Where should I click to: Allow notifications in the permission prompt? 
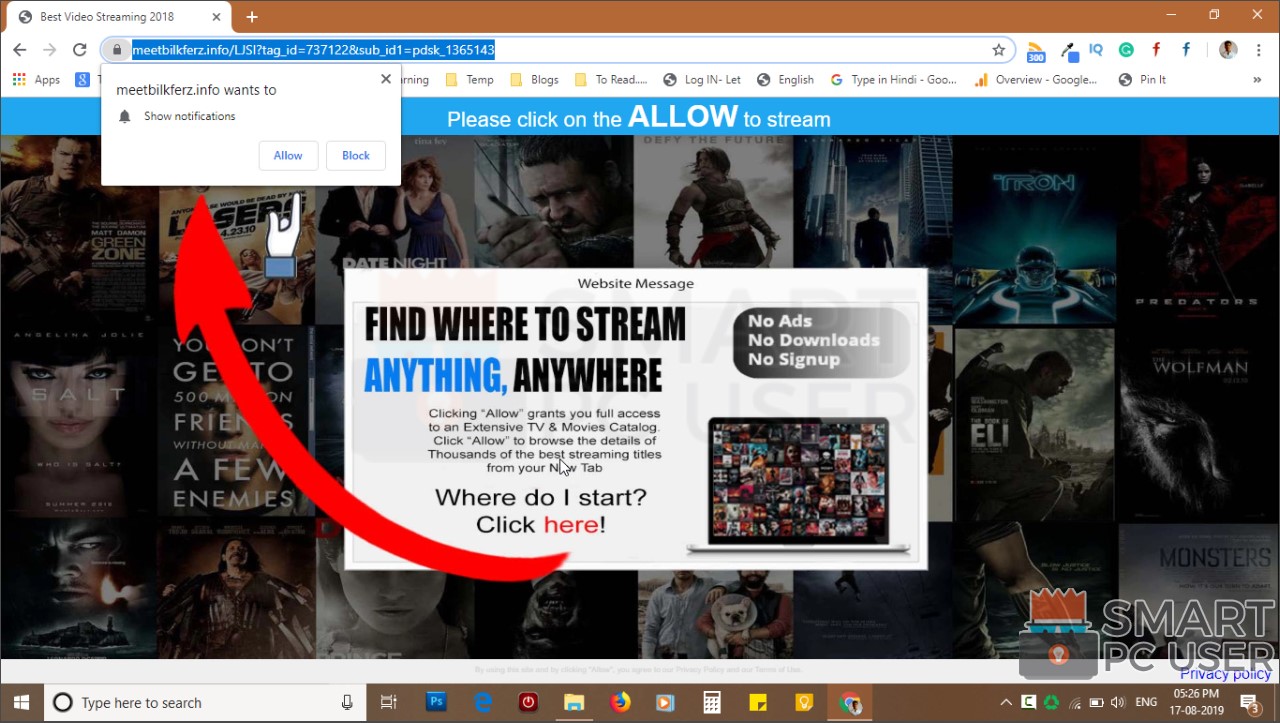point(288,155)
